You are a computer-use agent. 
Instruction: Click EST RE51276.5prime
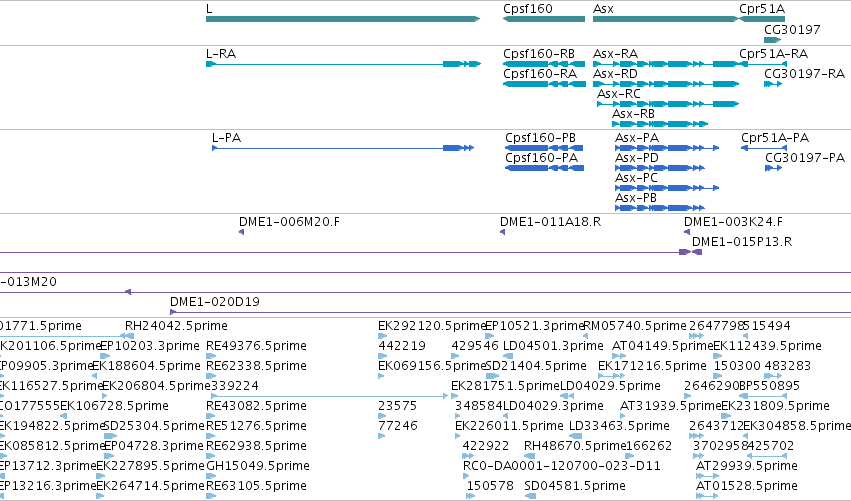pyautogui.click(x=256, y=426)
